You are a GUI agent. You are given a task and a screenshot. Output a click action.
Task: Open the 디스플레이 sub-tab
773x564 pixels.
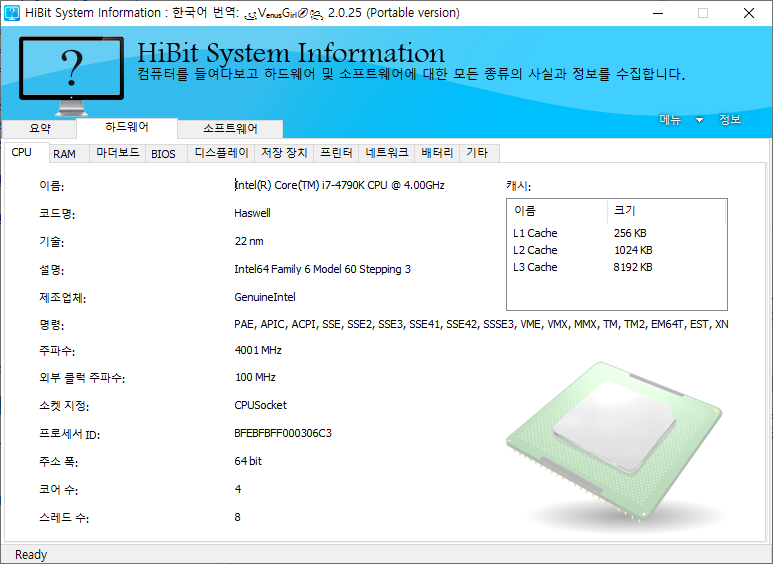221,153
